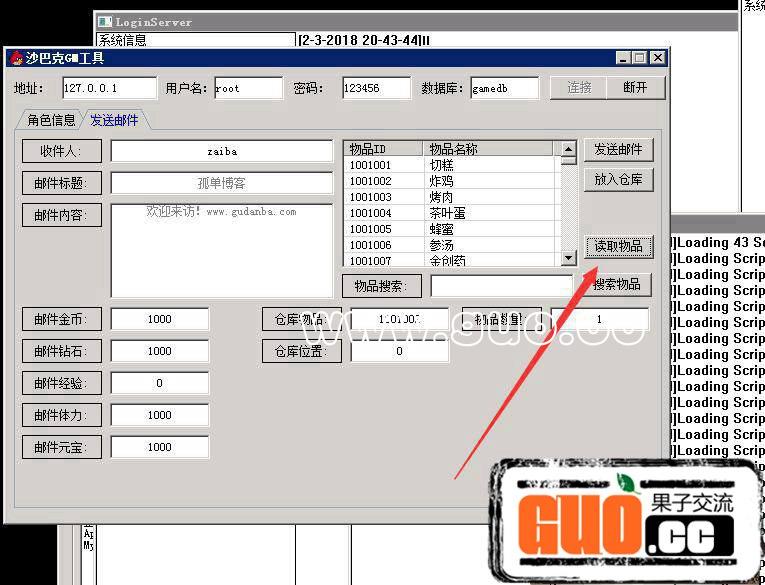The width and height of the screenshot is (765, 585).
Task: Click the 读取物品 button
Action: [618, 246]
